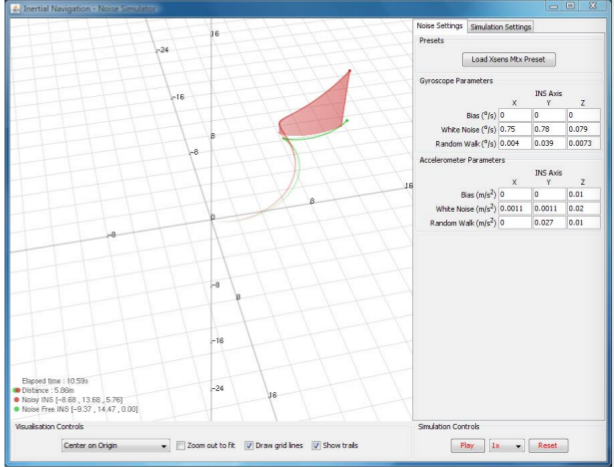Viewport: 614px width, 467px height.
Task: Click the gyroscope Bias Z input field
Action: click(583, 115)
